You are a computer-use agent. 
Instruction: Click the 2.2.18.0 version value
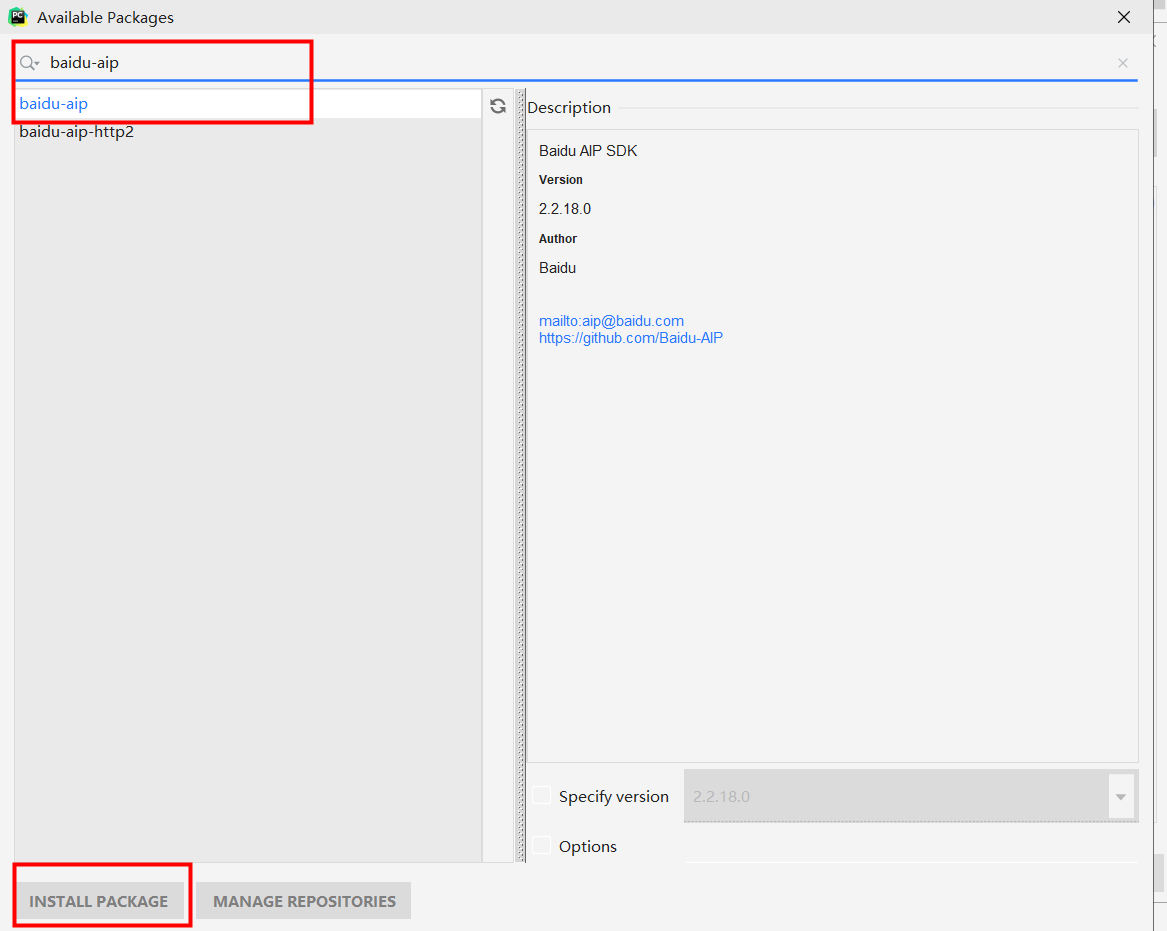pos(565,209)
